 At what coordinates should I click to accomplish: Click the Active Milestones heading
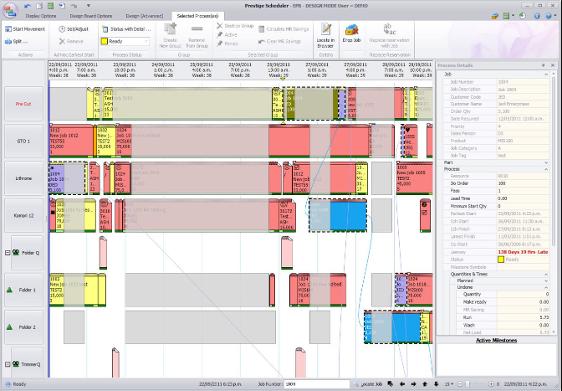coord(496,340)
